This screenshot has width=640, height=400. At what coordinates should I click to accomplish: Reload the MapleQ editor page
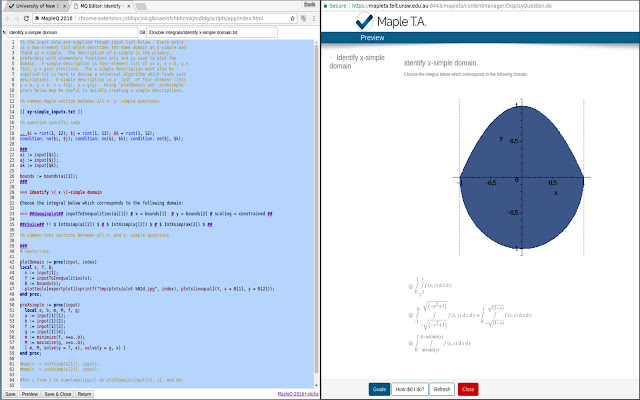26,18
